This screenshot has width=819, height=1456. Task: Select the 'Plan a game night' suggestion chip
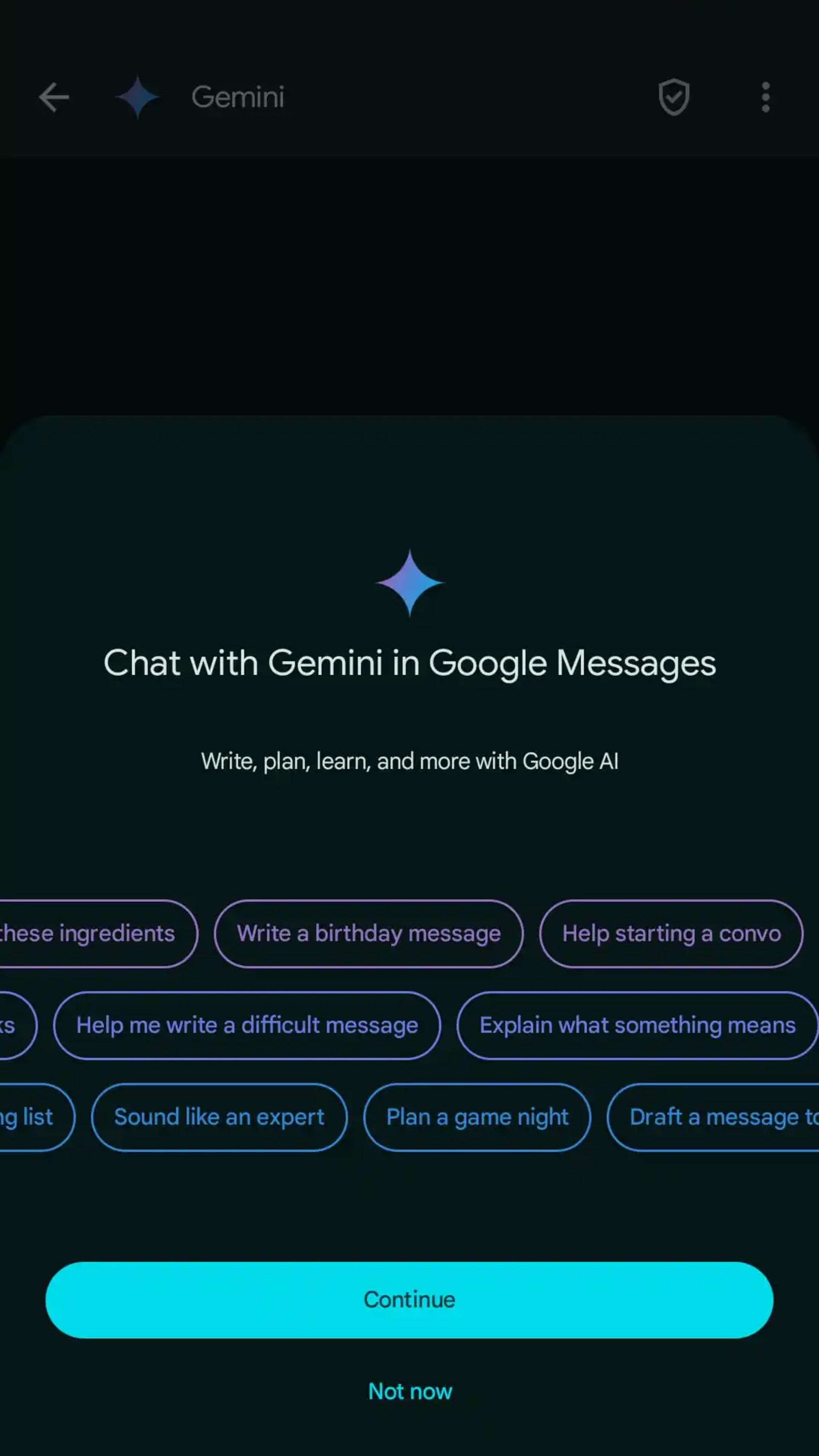pos(477,1117)
